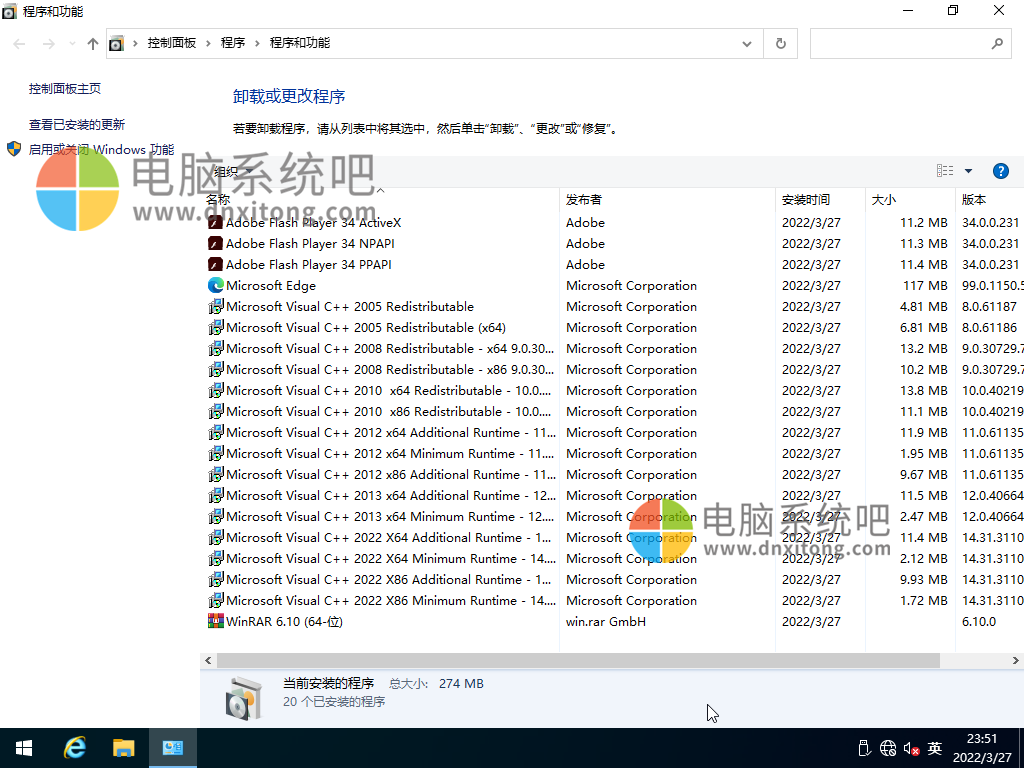This screenshot has width=1024, height=768.
Task: Open the address bar history dropdown
Action: (747, 43)
